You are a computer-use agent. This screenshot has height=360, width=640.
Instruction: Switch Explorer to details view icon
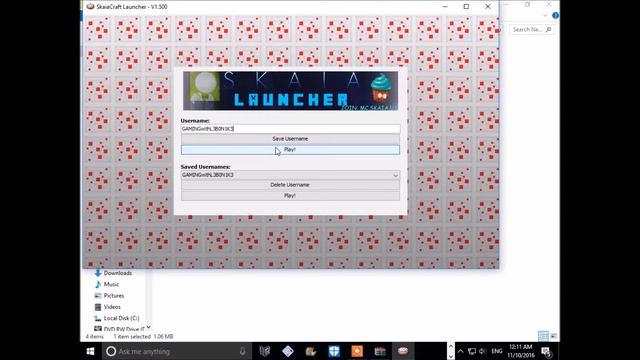(x=543, y=336)
